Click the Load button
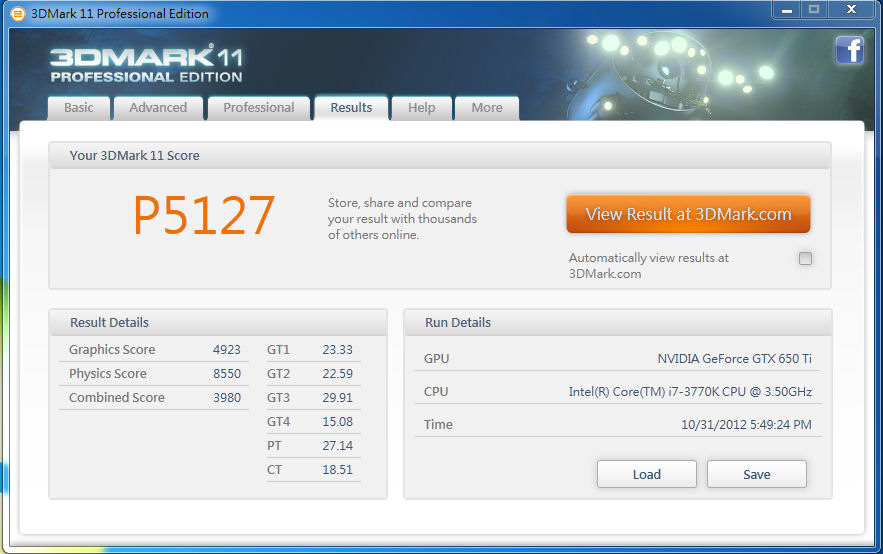The height and width of the screenshot is (554, 883). point(646,474)
